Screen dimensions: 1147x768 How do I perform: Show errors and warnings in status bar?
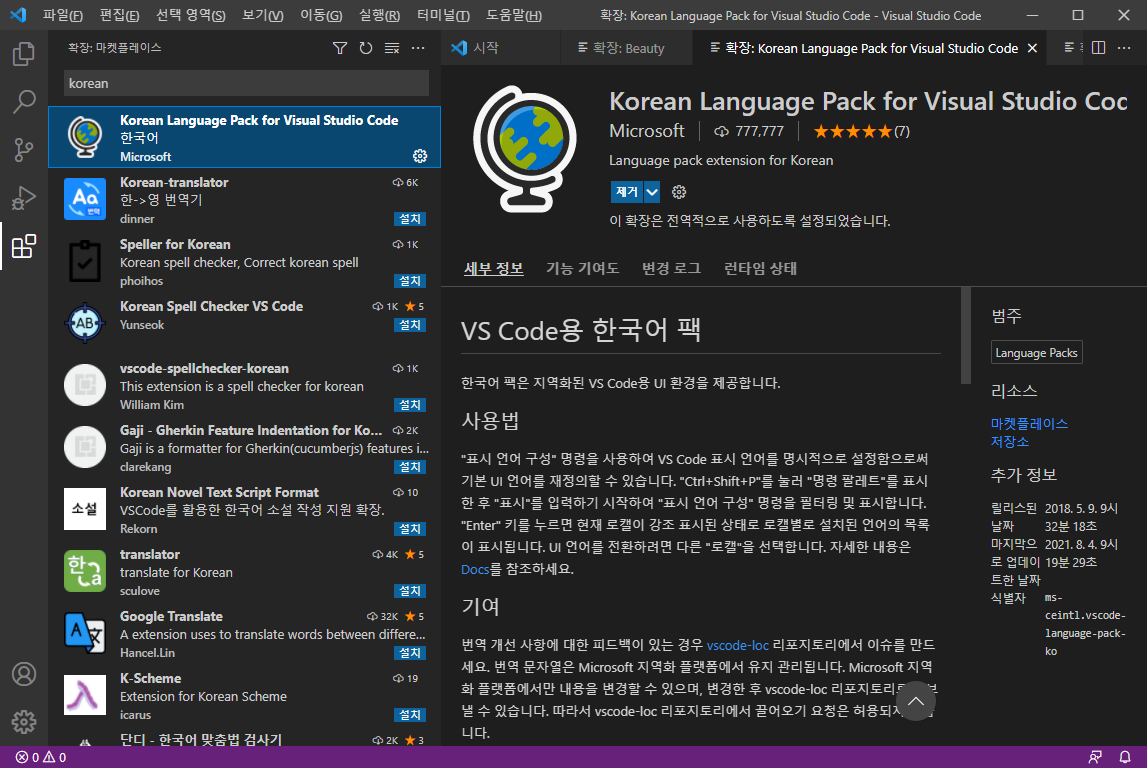[41, 757]
